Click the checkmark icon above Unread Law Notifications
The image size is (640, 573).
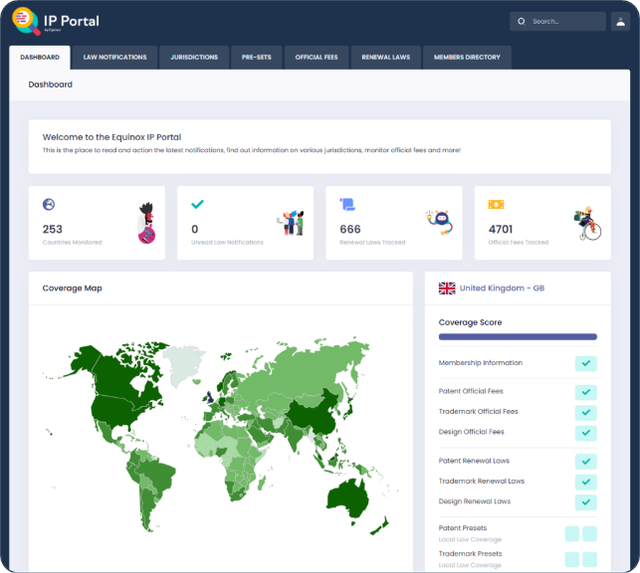pyautogui.click(x=197, y=204)
